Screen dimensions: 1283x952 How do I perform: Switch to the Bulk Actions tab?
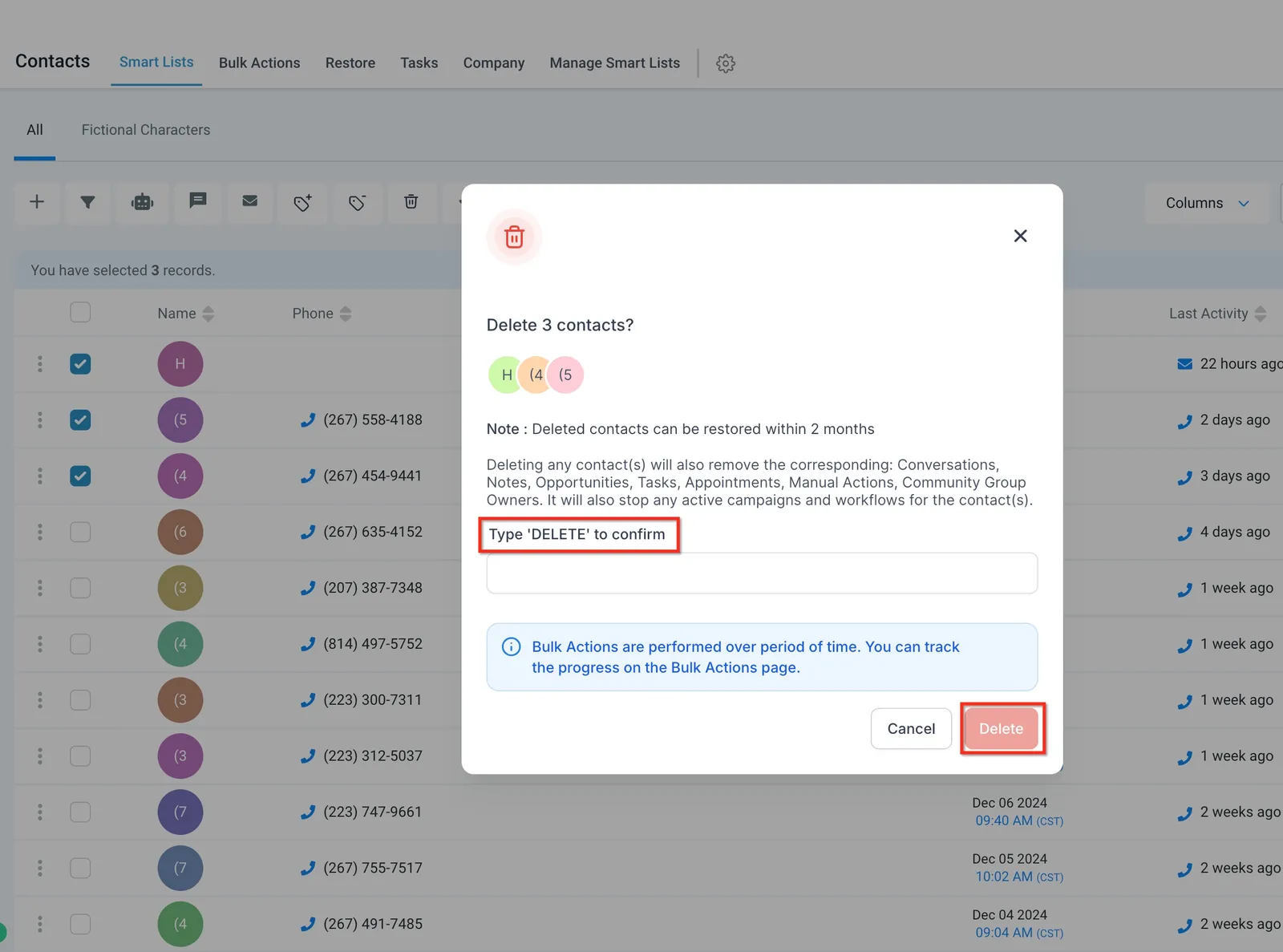point(260,63)
